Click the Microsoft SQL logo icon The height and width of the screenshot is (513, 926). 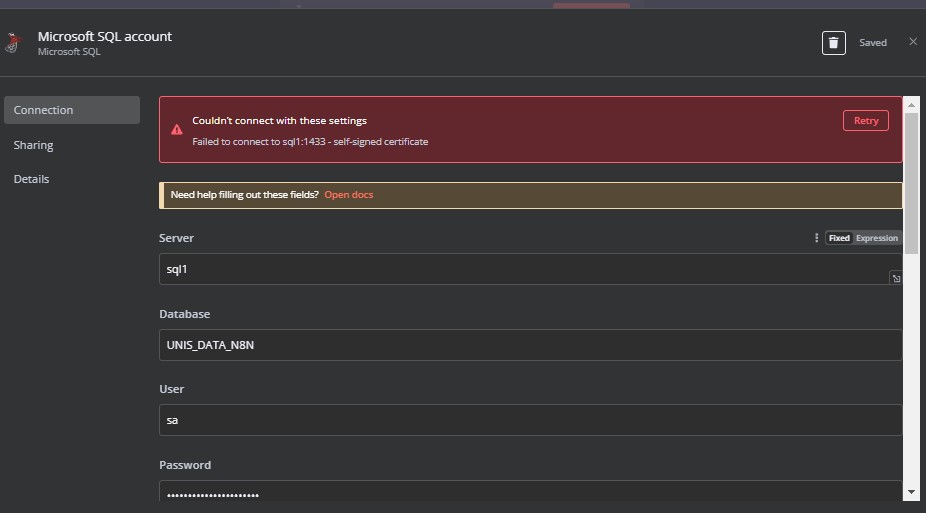coord(14,43)
